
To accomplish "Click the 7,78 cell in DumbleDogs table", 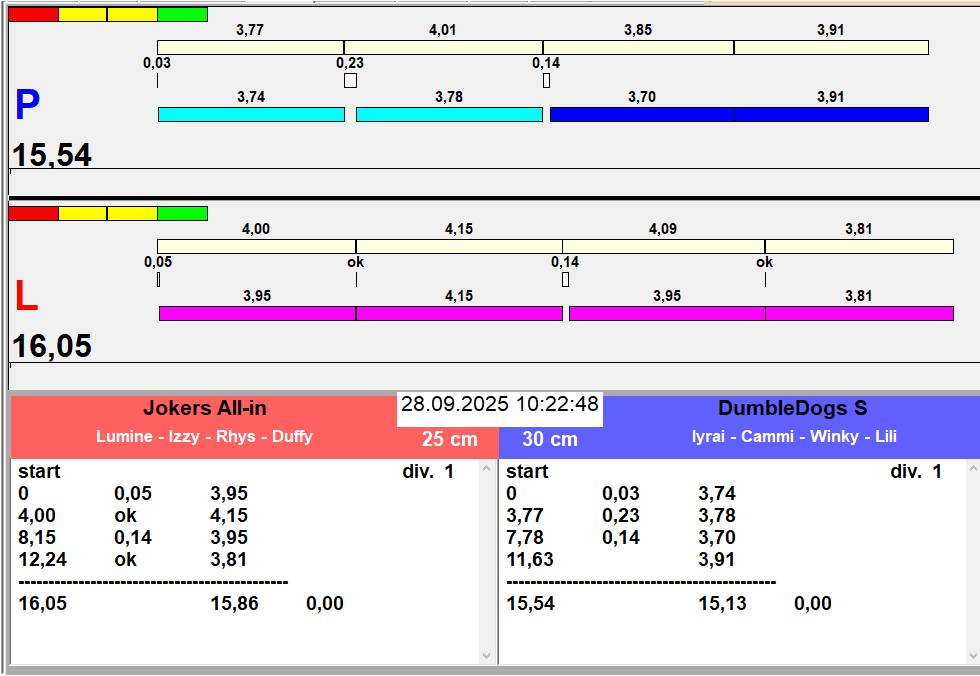I will (525, 537).
